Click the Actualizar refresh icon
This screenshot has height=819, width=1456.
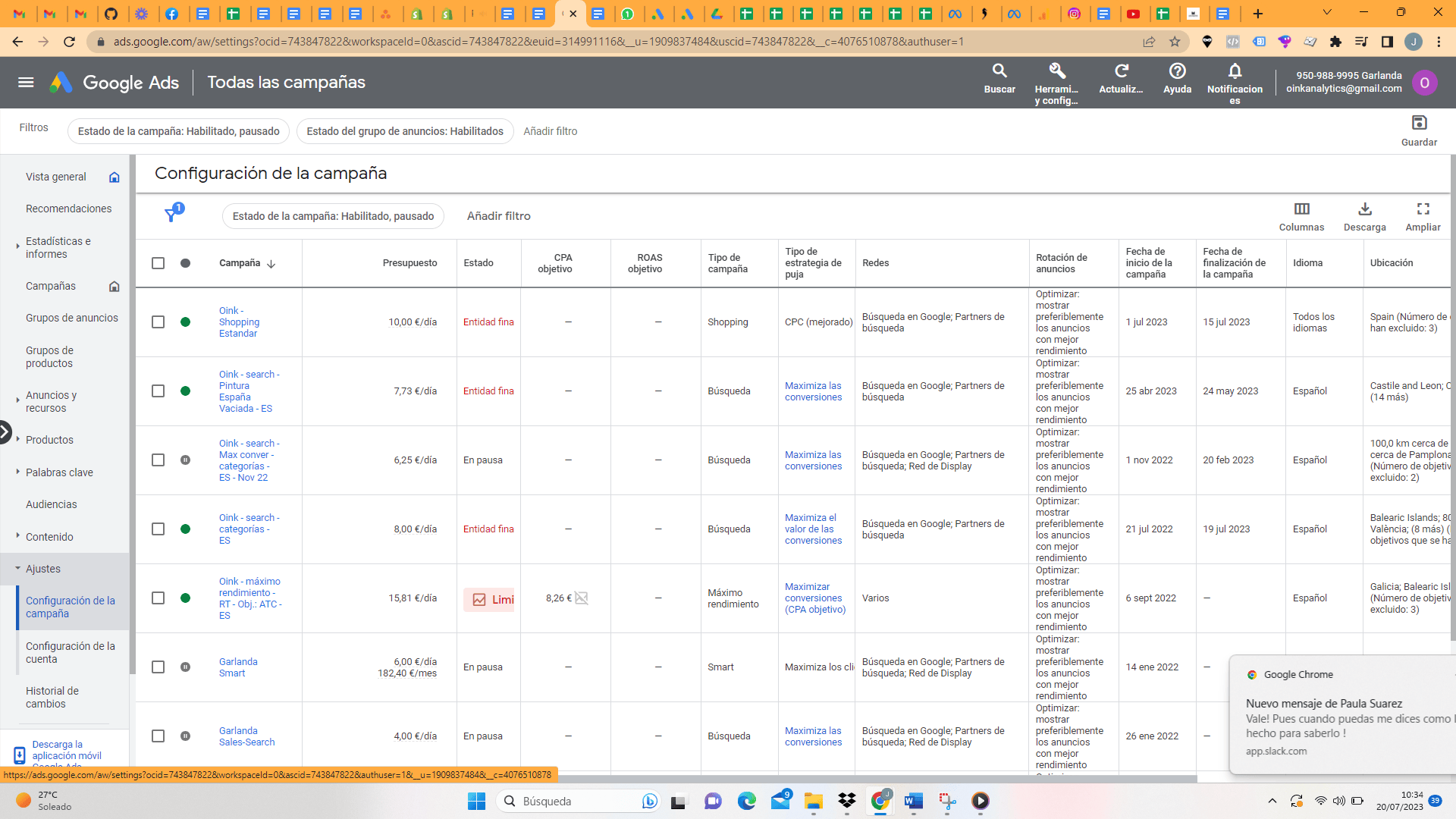pyautogui.click(x=1121, y=71)
